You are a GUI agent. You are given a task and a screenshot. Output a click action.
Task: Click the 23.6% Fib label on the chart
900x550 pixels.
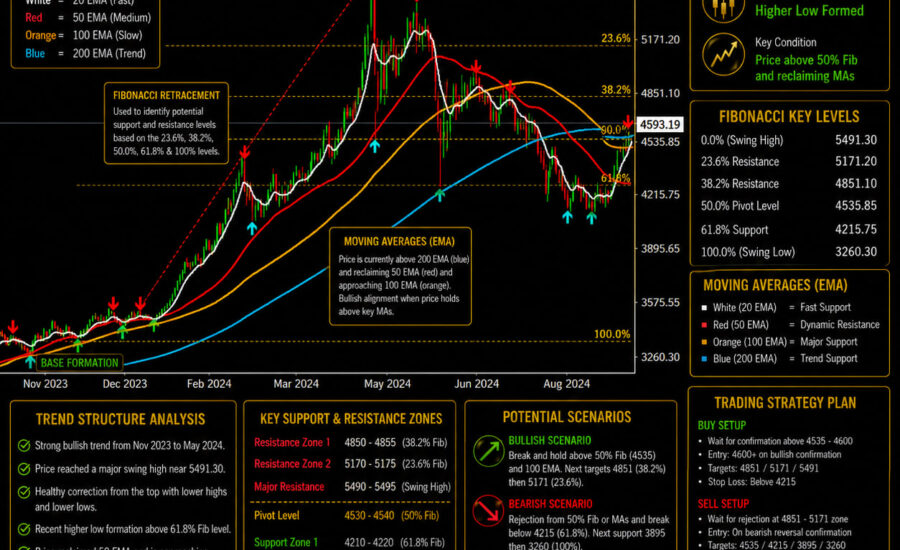pyautogui.click(x=616, y=38)
